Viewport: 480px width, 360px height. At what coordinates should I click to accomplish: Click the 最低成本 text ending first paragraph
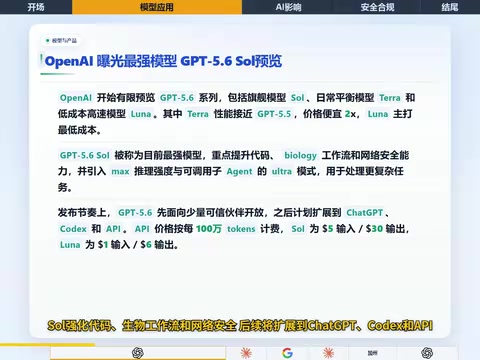coord(77,130)
